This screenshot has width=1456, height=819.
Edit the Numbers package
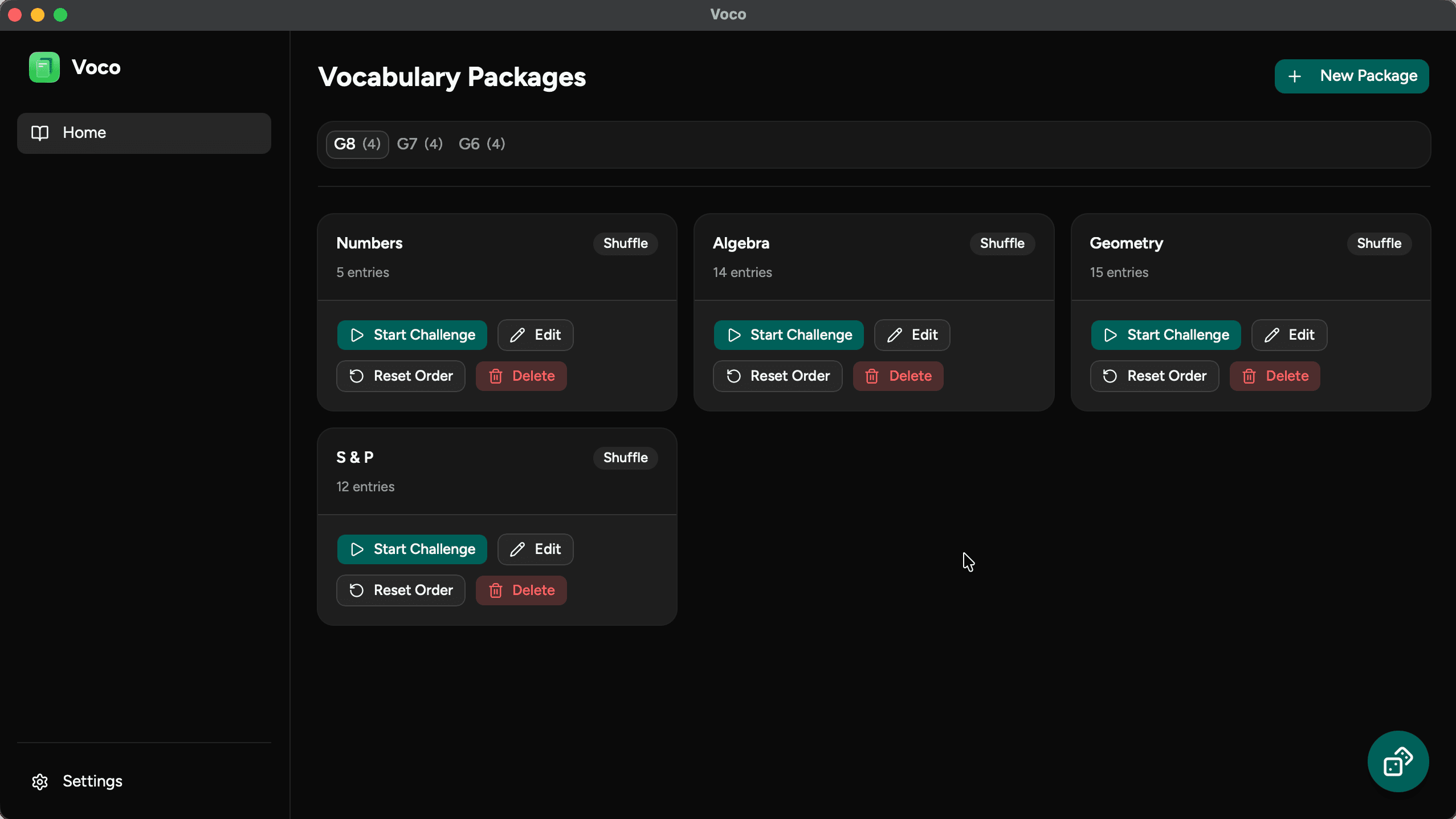pos(535,335)
